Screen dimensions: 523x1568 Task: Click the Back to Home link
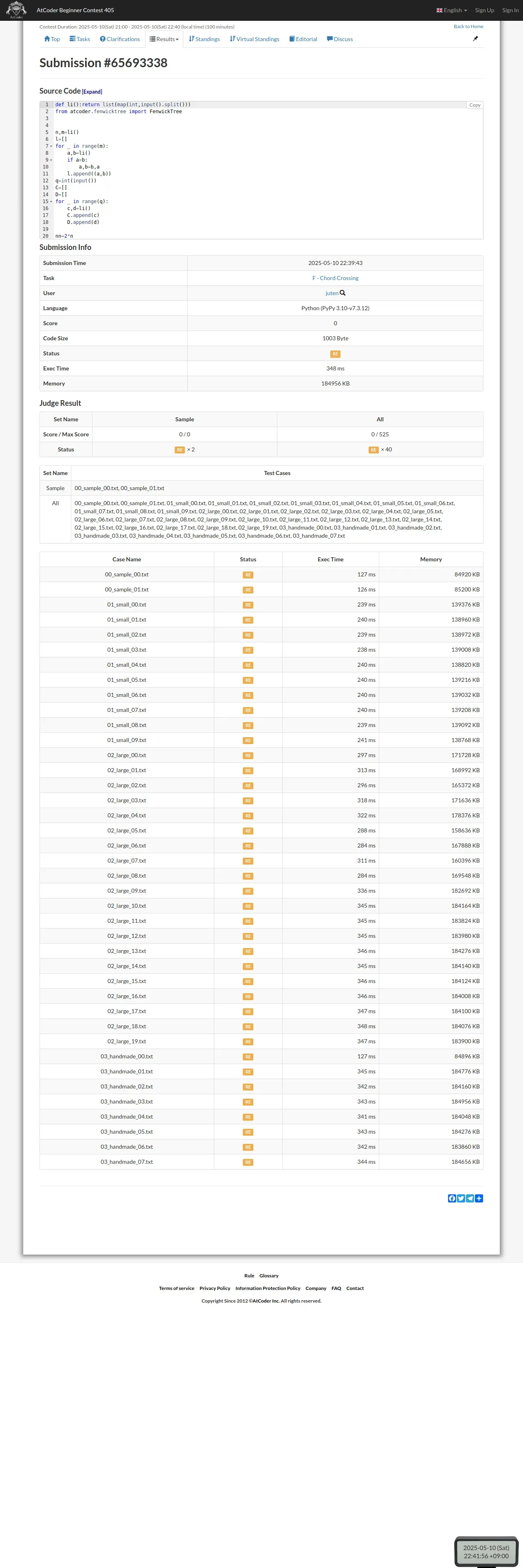(x=468, y=27)
